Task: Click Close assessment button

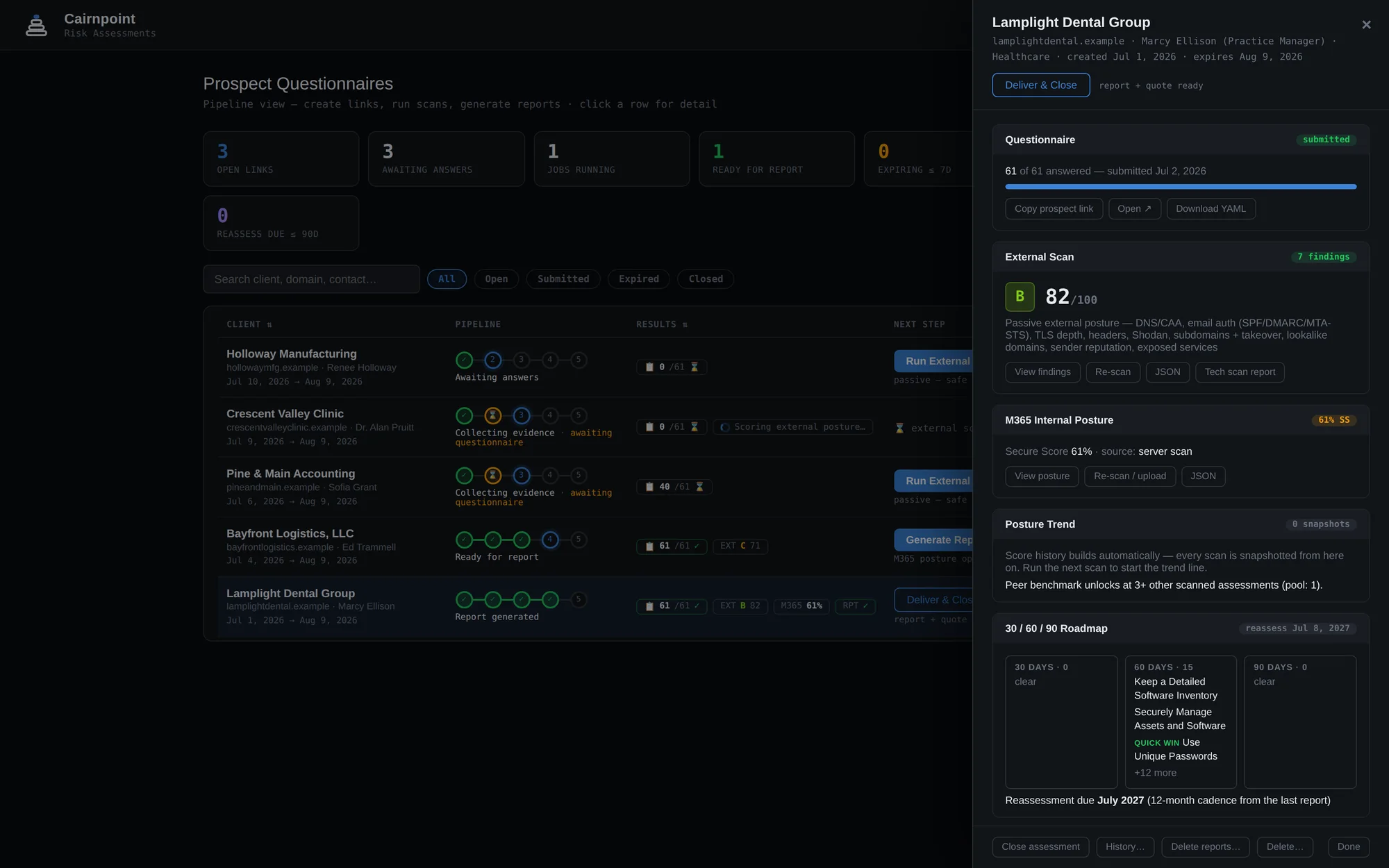Action: [1040, 846]
